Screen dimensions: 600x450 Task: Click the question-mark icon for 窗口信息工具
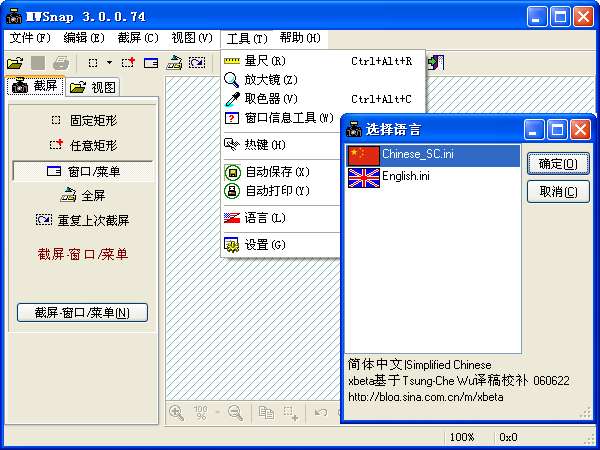click(x=232, y=118)
